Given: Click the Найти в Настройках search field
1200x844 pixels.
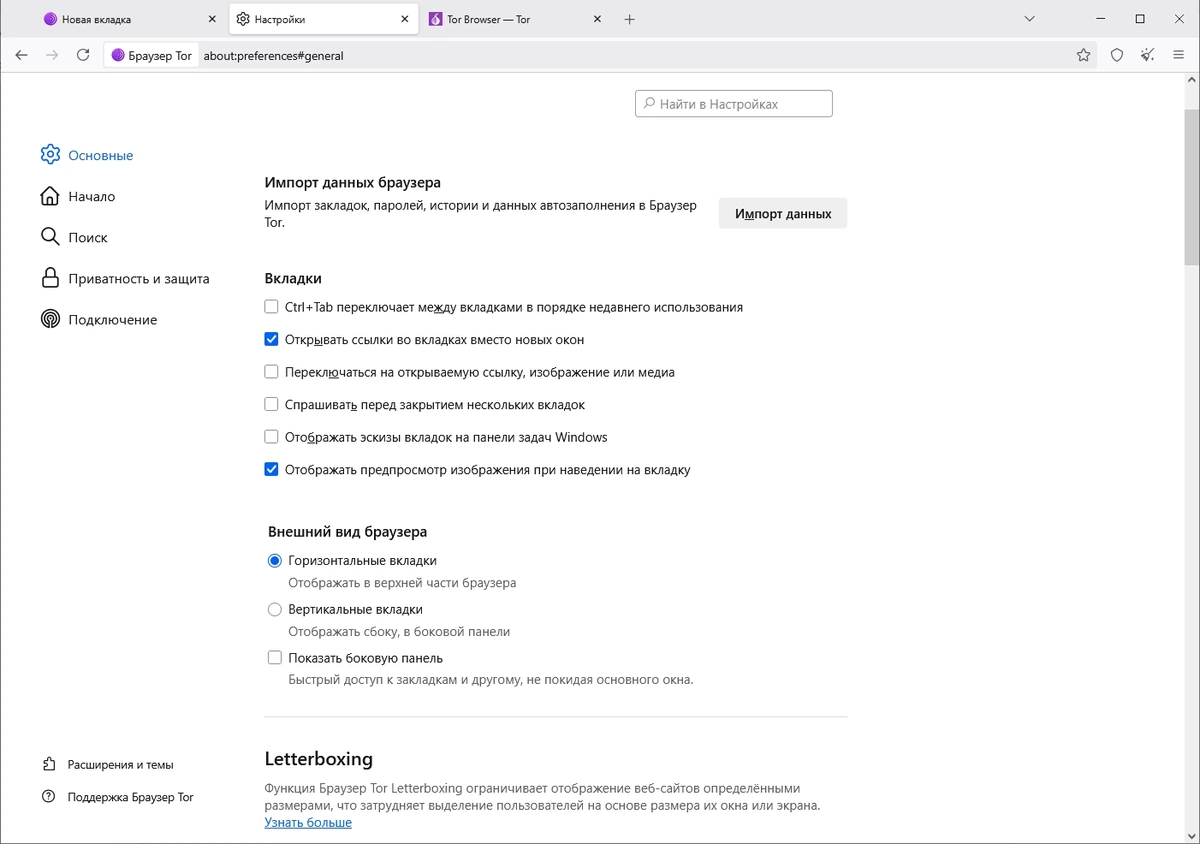Looking at the screenshot, I should tap(733, 104).
